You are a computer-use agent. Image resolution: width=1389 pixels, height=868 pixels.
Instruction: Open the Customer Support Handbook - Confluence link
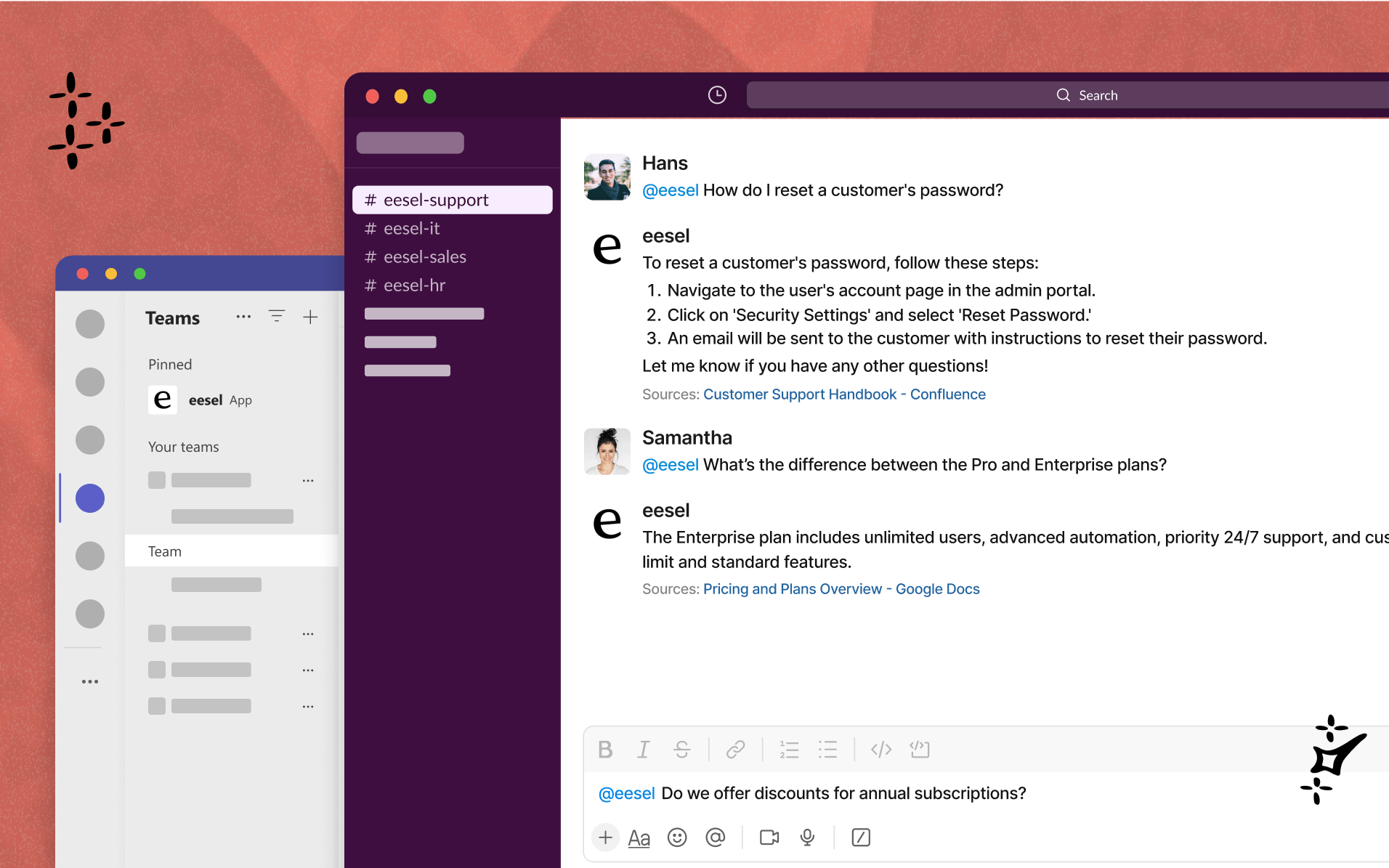(x=844, y=394)
